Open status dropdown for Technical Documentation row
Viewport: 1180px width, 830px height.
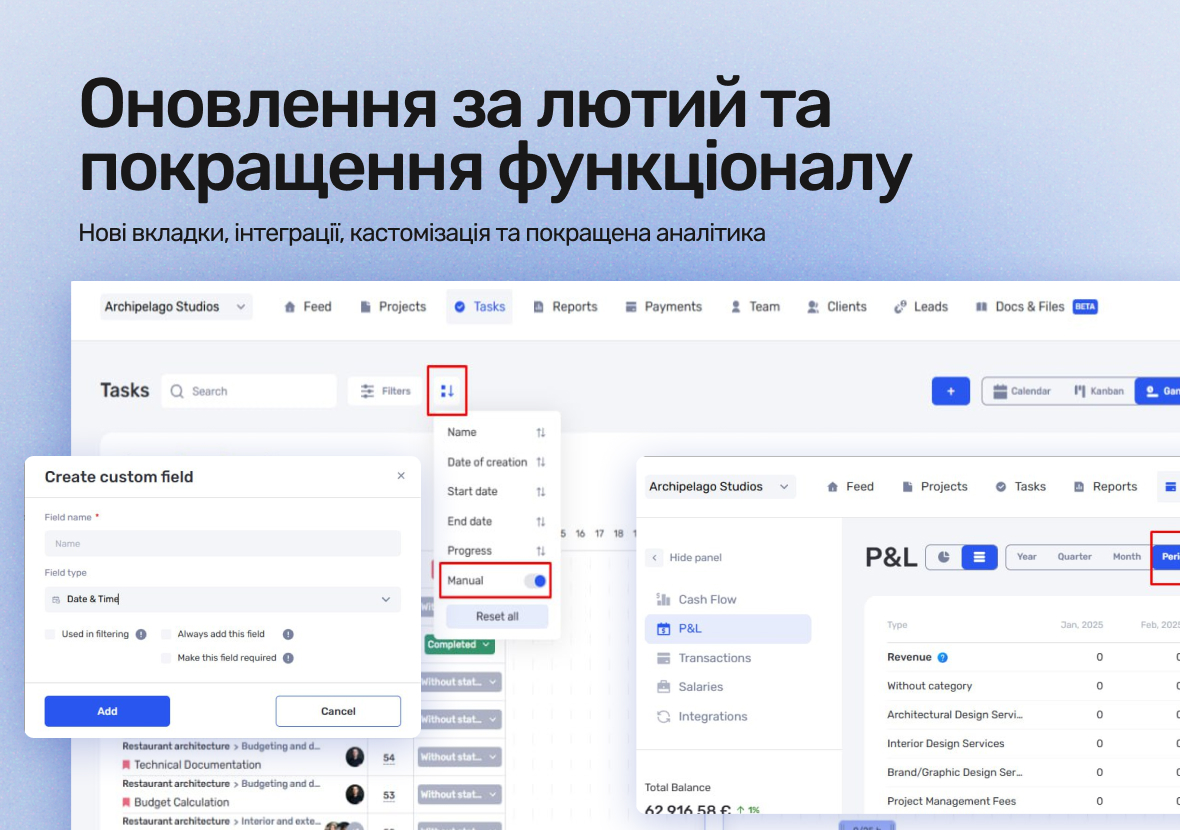460,757
